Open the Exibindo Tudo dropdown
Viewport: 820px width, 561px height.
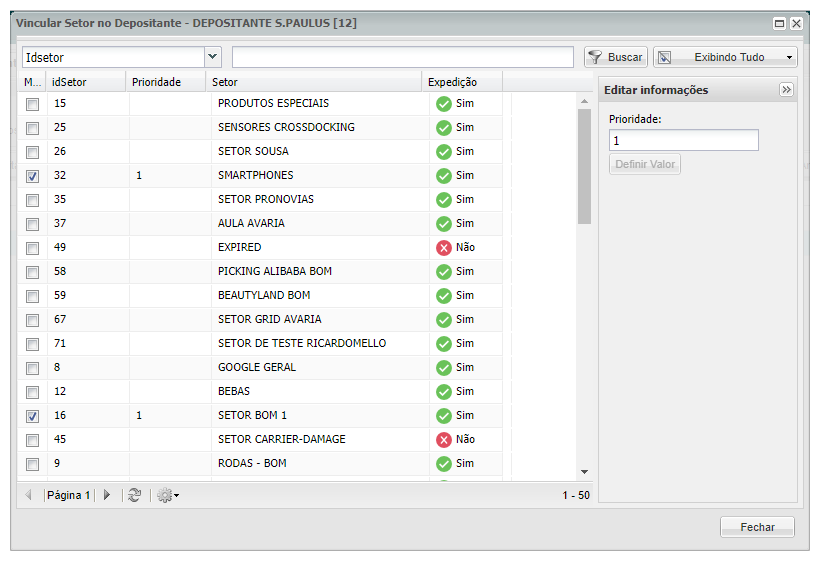[x=725, y=57]
